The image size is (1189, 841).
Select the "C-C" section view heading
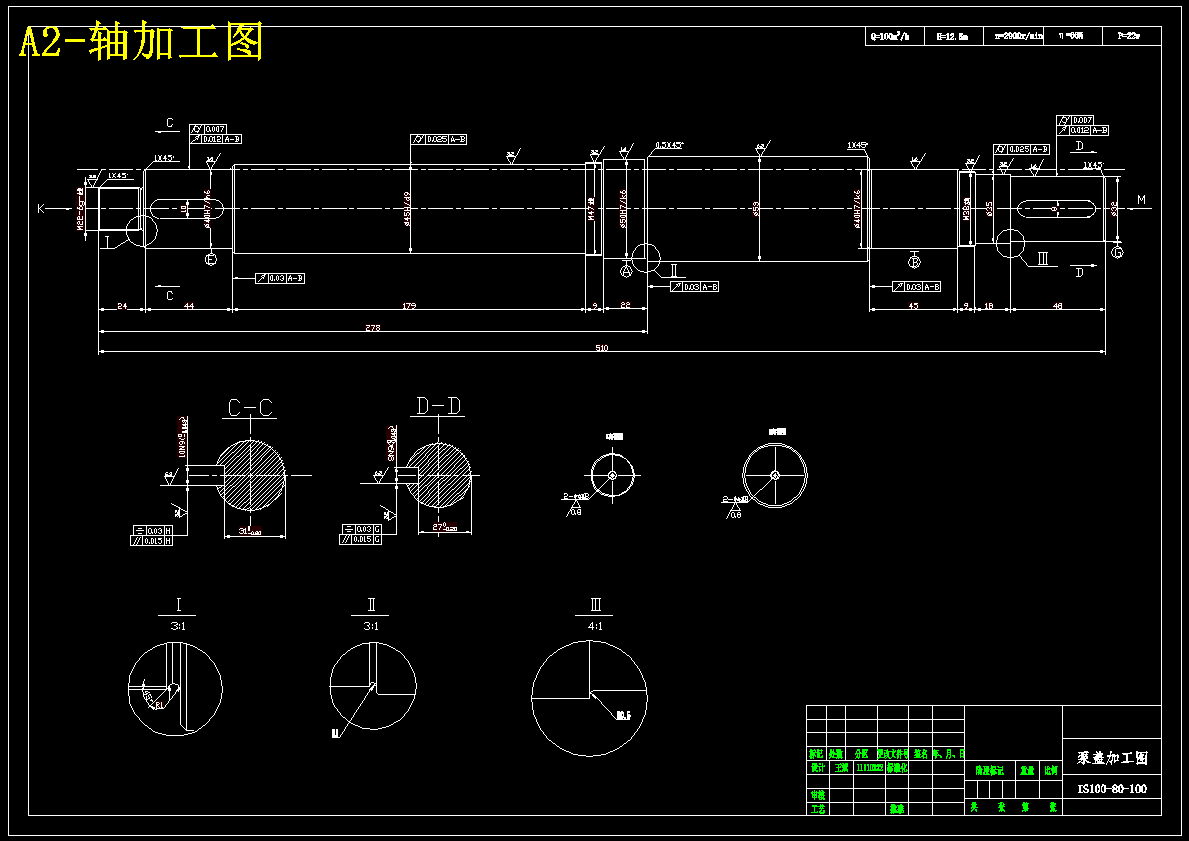point(250,408)
